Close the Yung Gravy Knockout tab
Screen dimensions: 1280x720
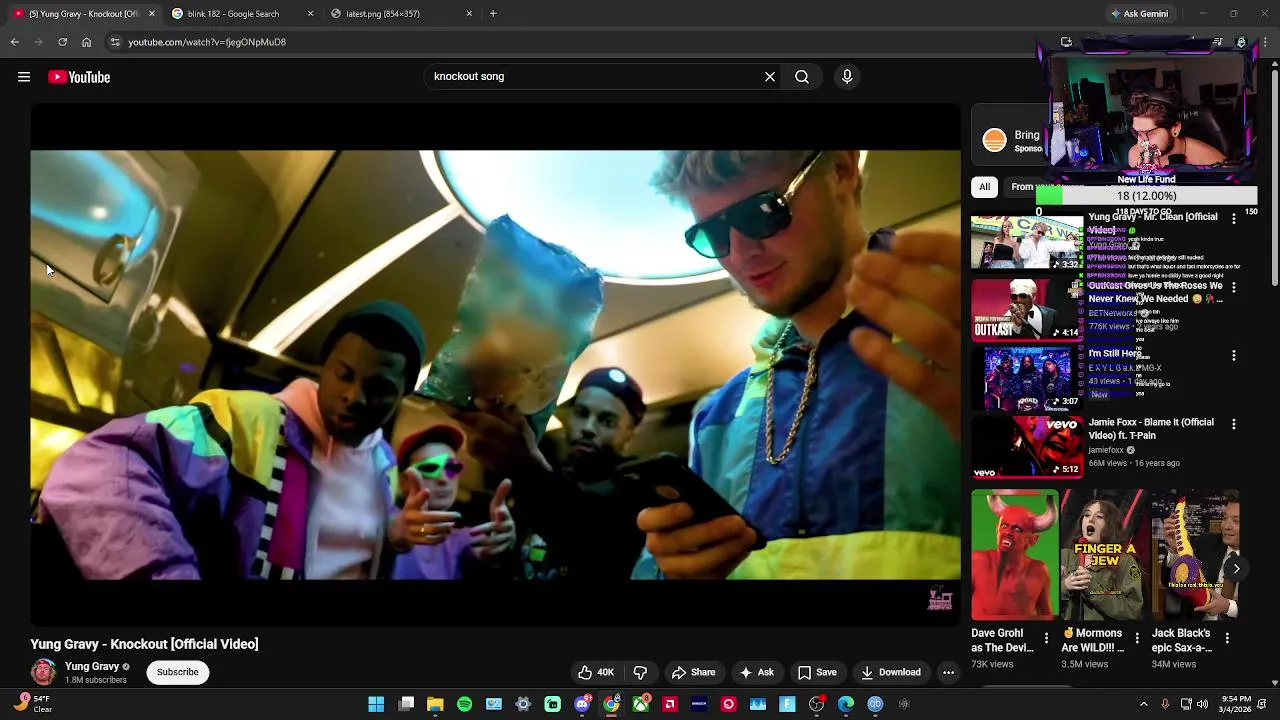[152, 14]
